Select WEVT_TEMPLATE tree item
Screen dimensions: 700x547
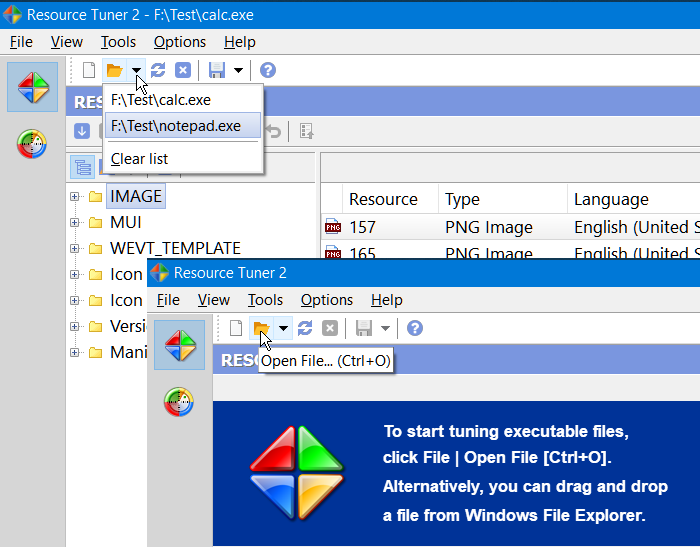tap(175, 248)
